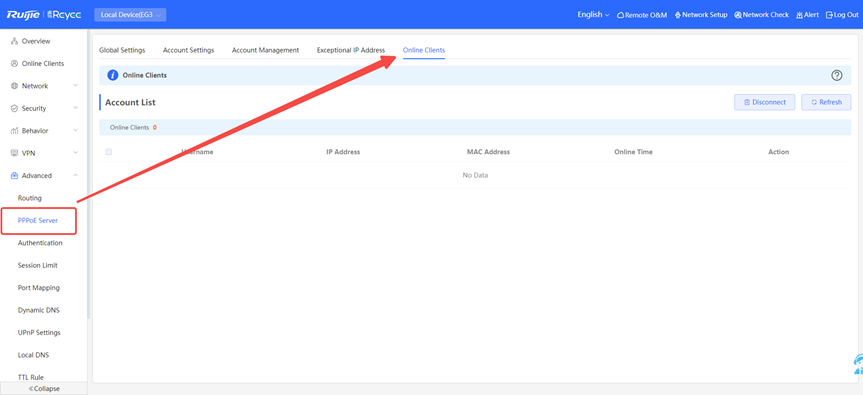The width and height of the screenshot is (863, 395).
Task: Switch to Exceptional IP Address tab
Action: (351, 50)
